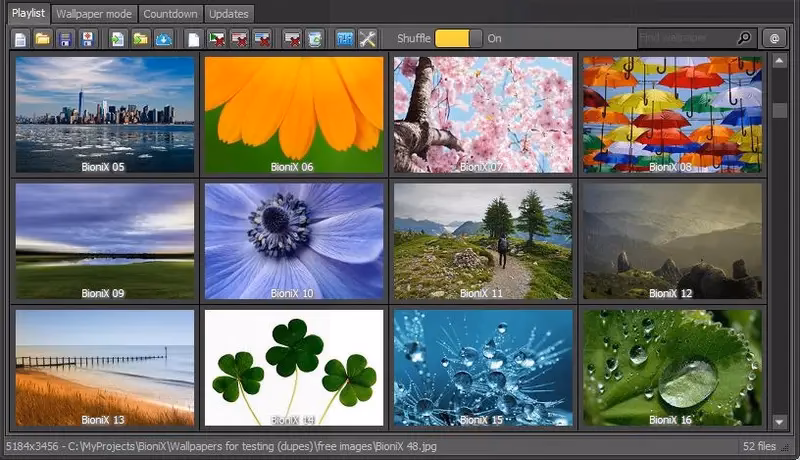
Task: Add folder using the folder with green arrow icon
Action: [x=140, y=39]
